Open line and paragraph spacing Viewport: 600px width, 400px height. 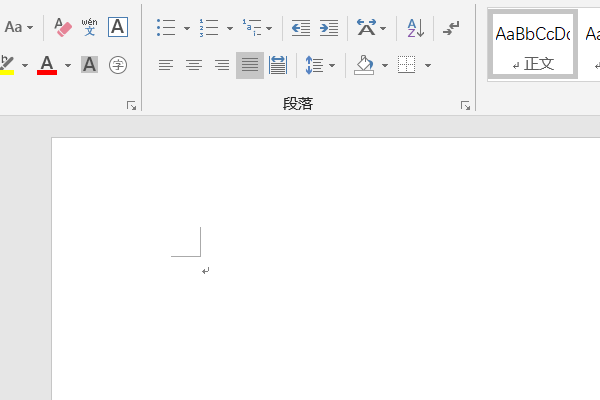tap(315, 65)
